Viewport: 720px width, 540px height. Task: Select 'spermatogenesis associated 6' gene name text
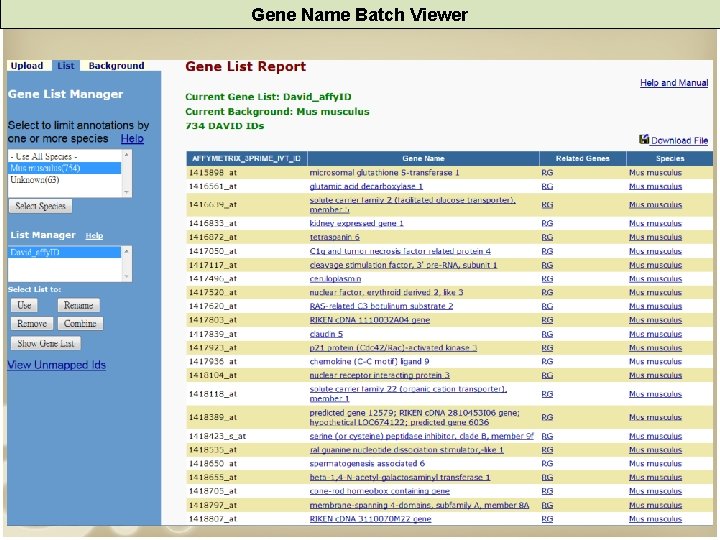click(x=367, y=463)
